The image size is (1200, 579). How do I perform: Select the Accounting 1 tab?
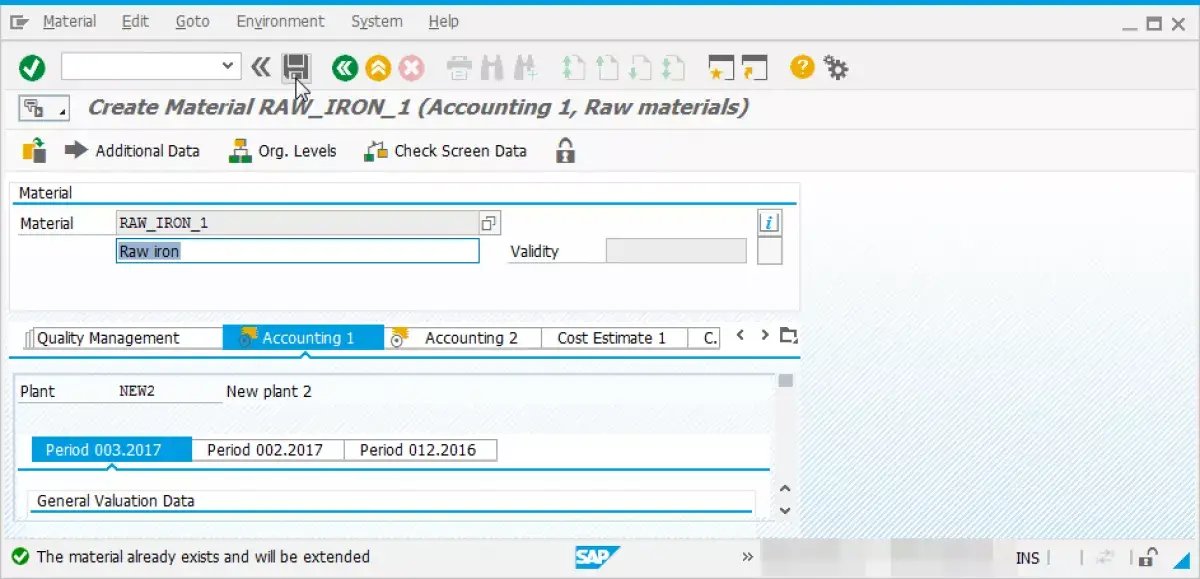click(303, 338)
